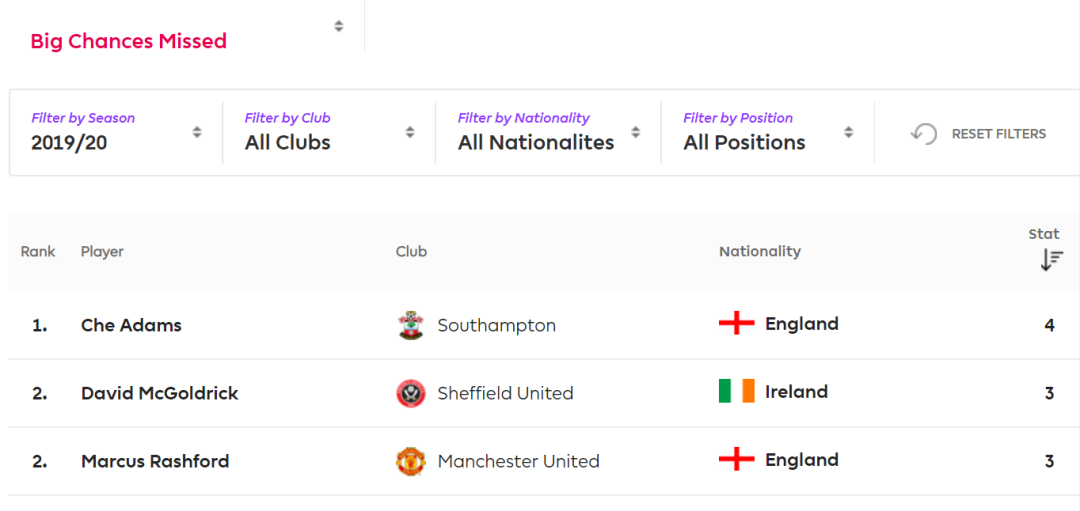1080x511 pixels.
Task: Click the RESET FILTERS button
Action: pos(978,134)
